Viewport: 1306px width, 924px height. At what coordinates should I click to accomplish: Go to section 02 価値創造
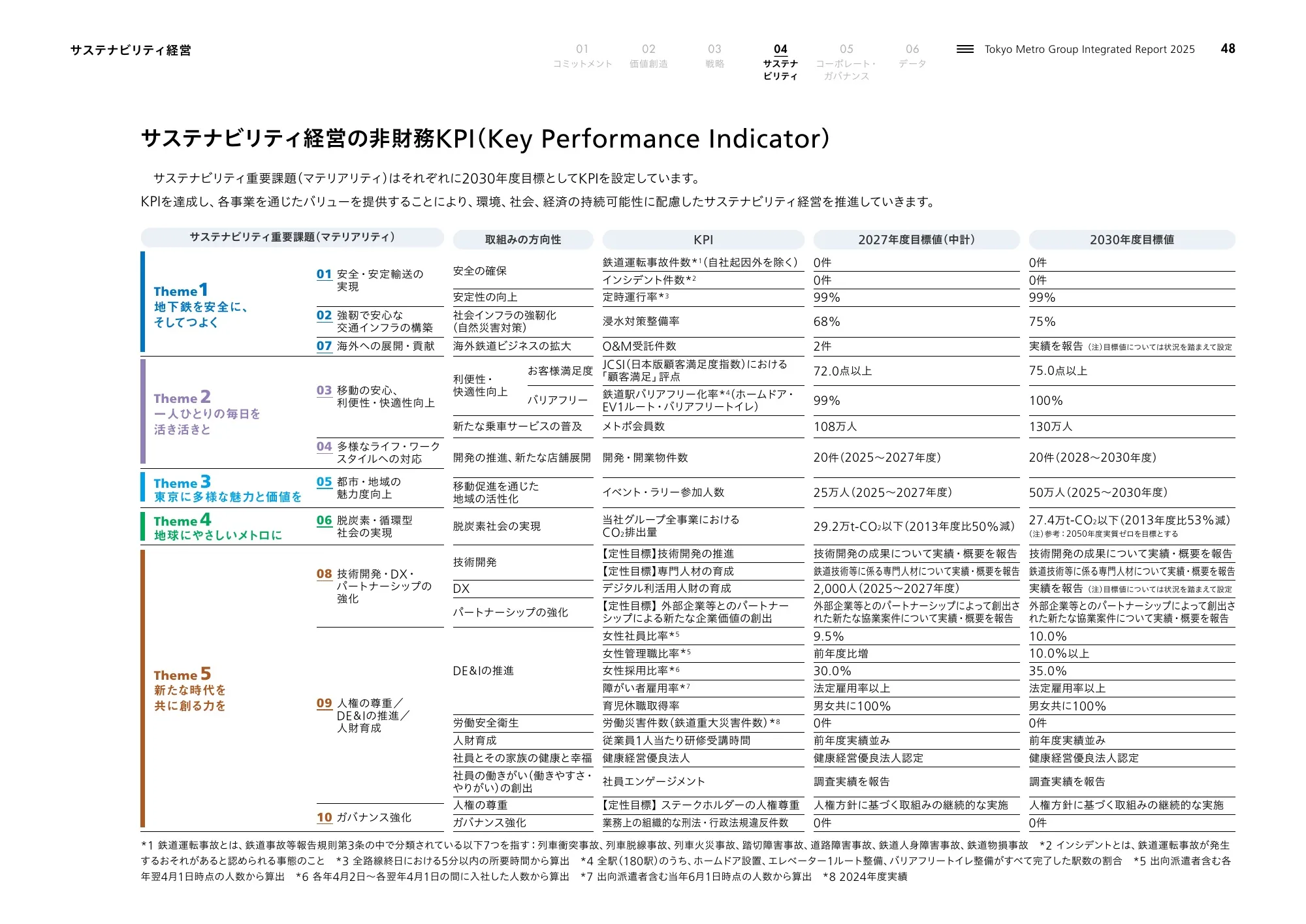(648, 56)
